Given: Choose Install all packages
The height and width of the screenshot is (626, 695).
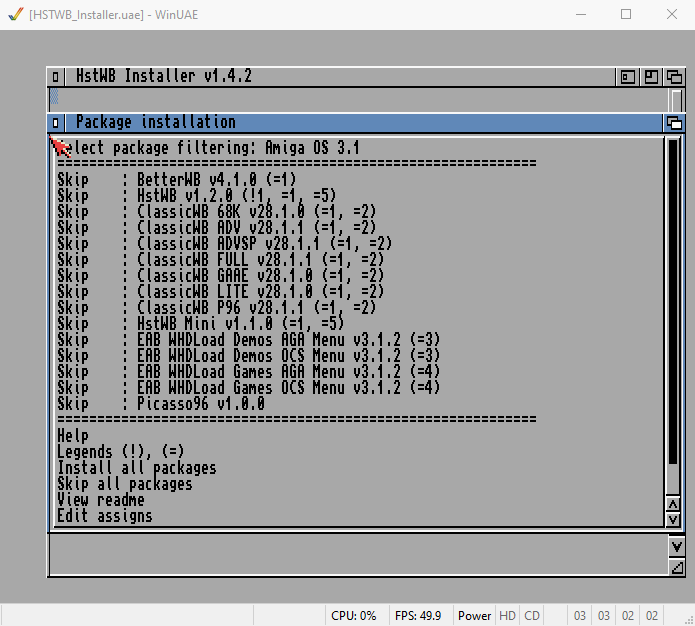Looking at the screenshot, I should pyautogui.click(x=137, y=467).
